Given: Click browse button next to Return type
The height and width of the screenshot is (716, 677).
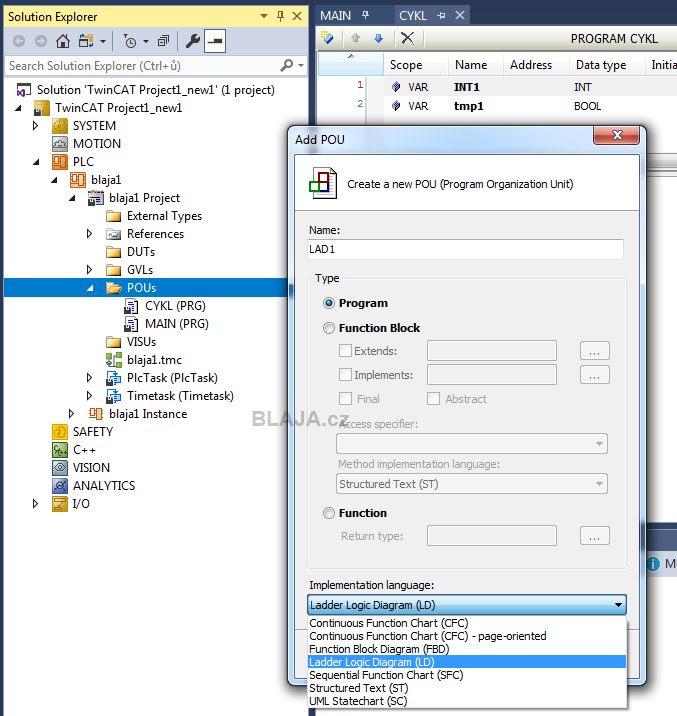Looking at the screenshot, I should pos(594,536).
